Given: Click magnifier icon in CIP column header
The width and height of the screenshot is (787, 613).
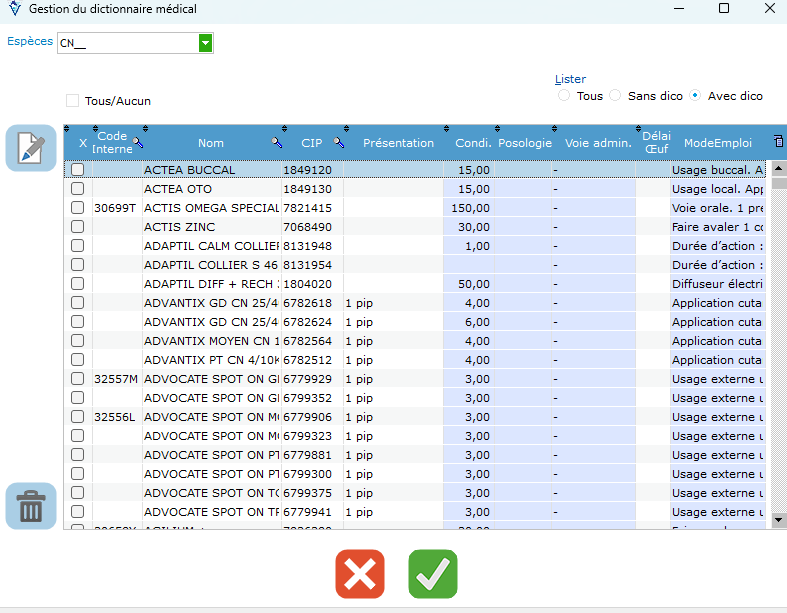Looking at the screenshot, I should [x=339, y=143].
